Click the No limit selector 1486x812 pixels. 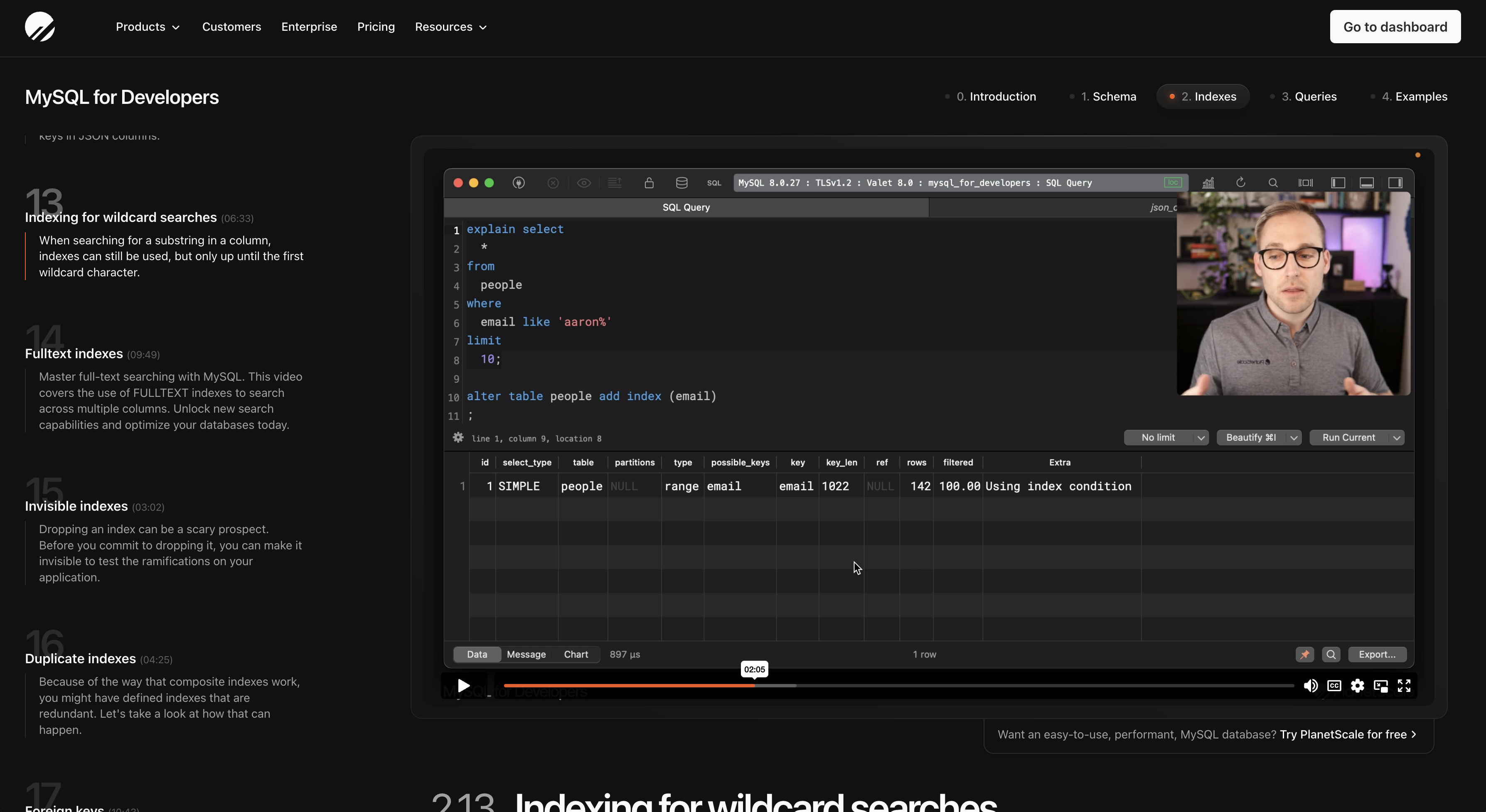(1158, 438)
